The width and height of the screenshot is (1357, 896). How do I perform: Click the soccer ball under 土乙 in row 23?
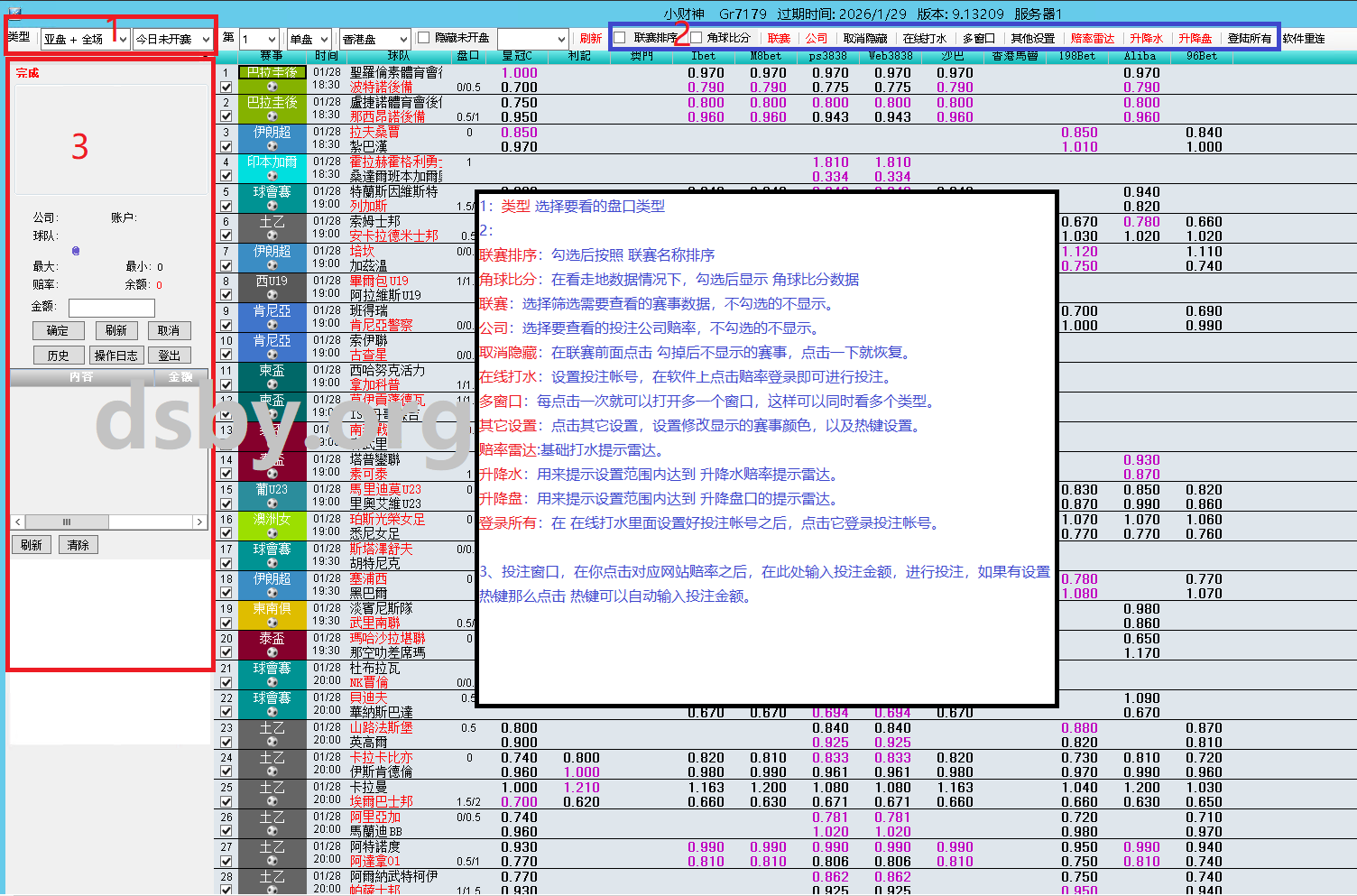click(x=272, y=742)
